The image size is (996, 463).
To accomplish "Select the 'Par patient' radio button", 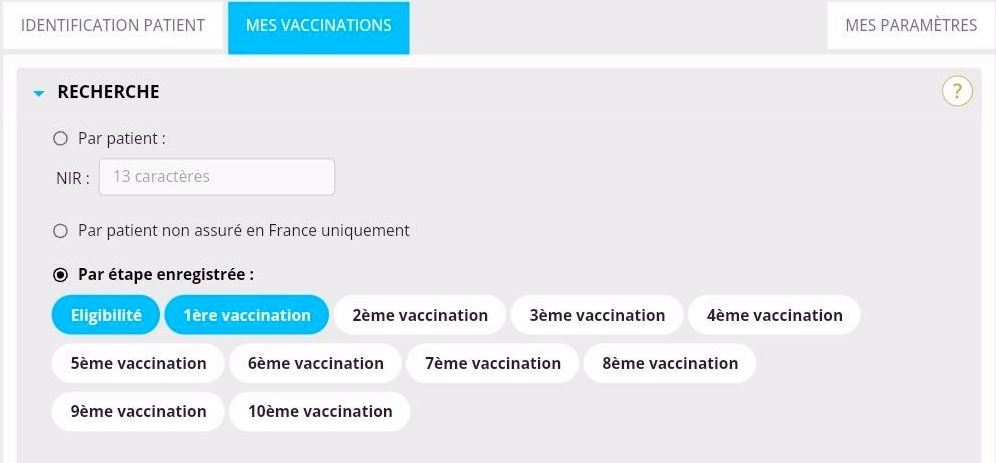I will click(60, 139).
